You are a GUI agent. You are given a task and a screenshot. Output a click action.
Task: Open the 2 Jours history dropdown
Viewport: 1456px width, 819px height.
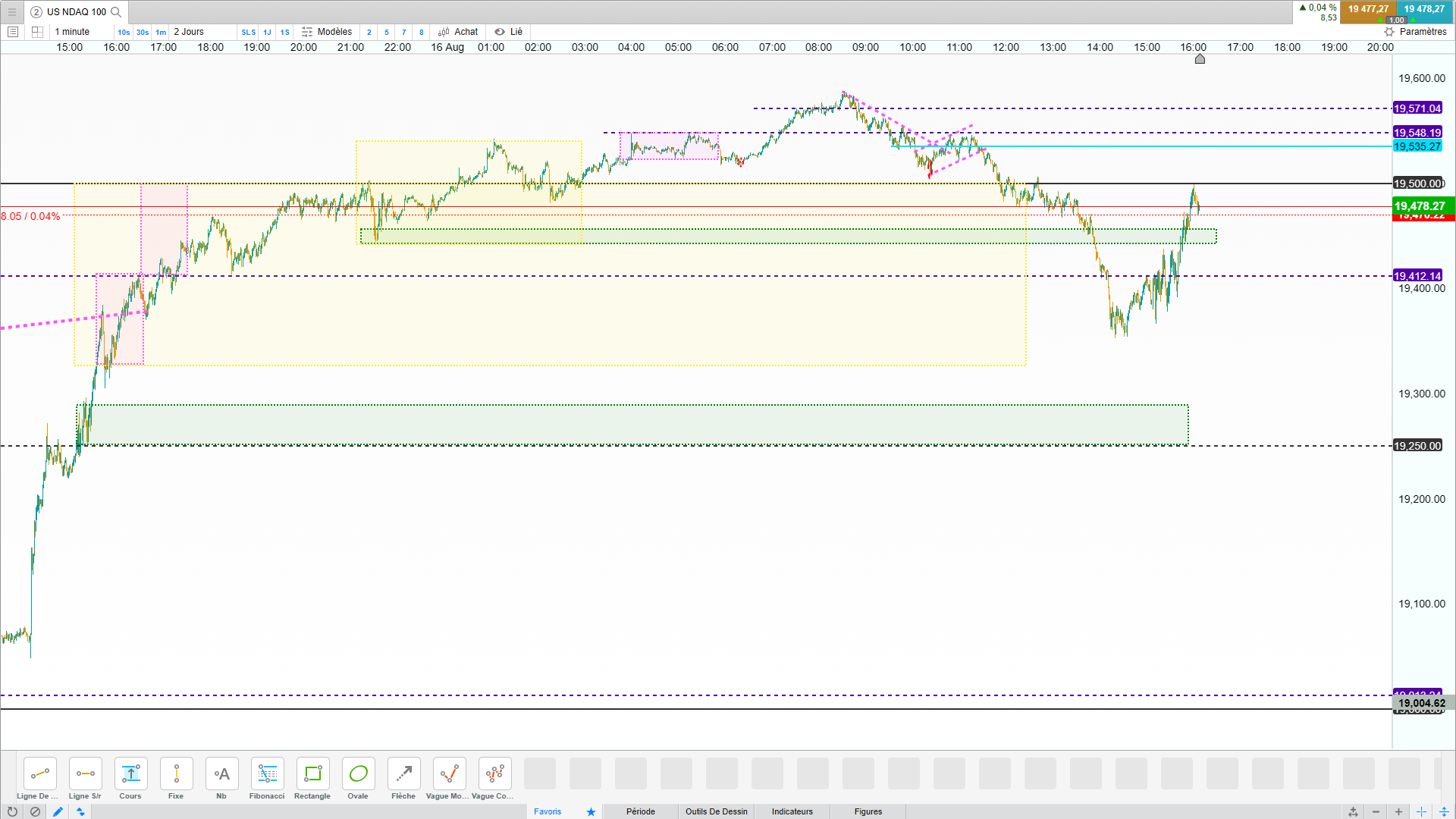(190, 32)
